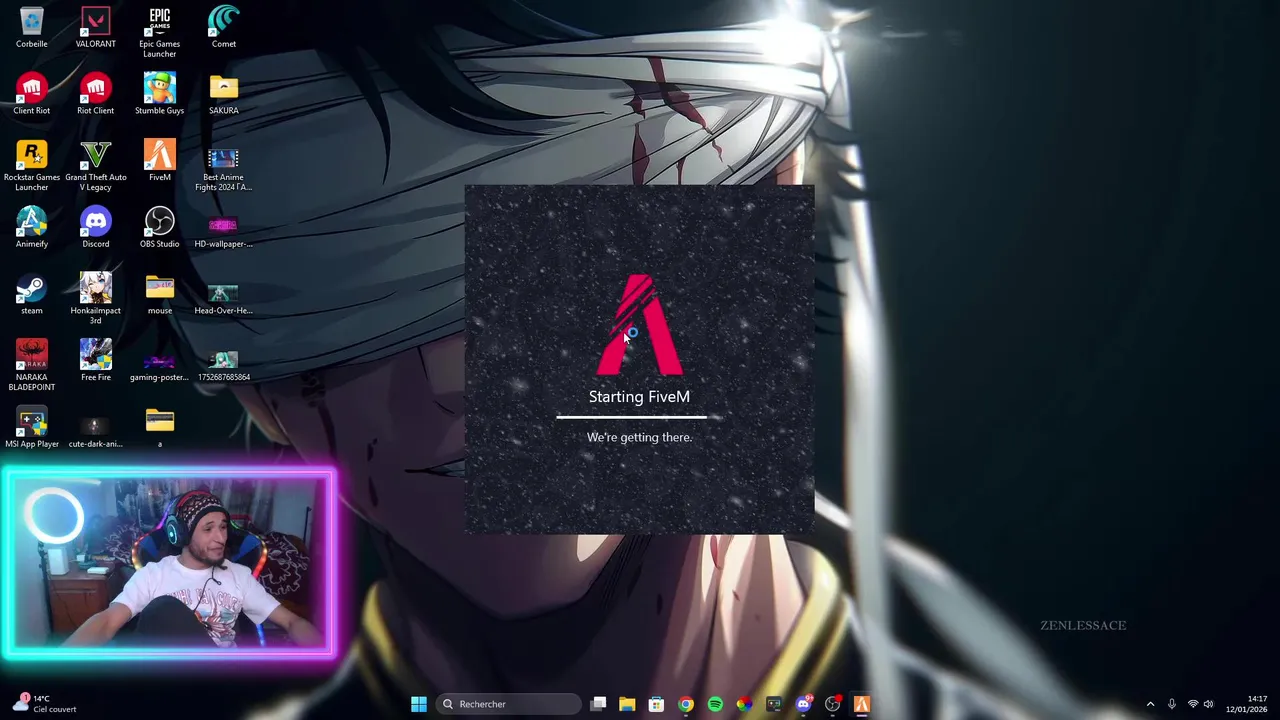The height and width of the screenshot is (720, 1280).
Task: Open Task View in the taskbar
Action: tap(598, 704)
